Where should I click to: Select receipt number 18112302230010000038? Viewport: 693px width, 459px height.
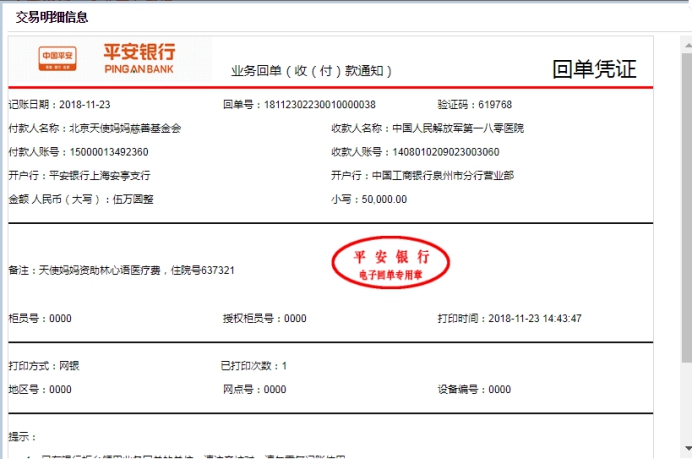pyautogui.click(x=320, y=105)
